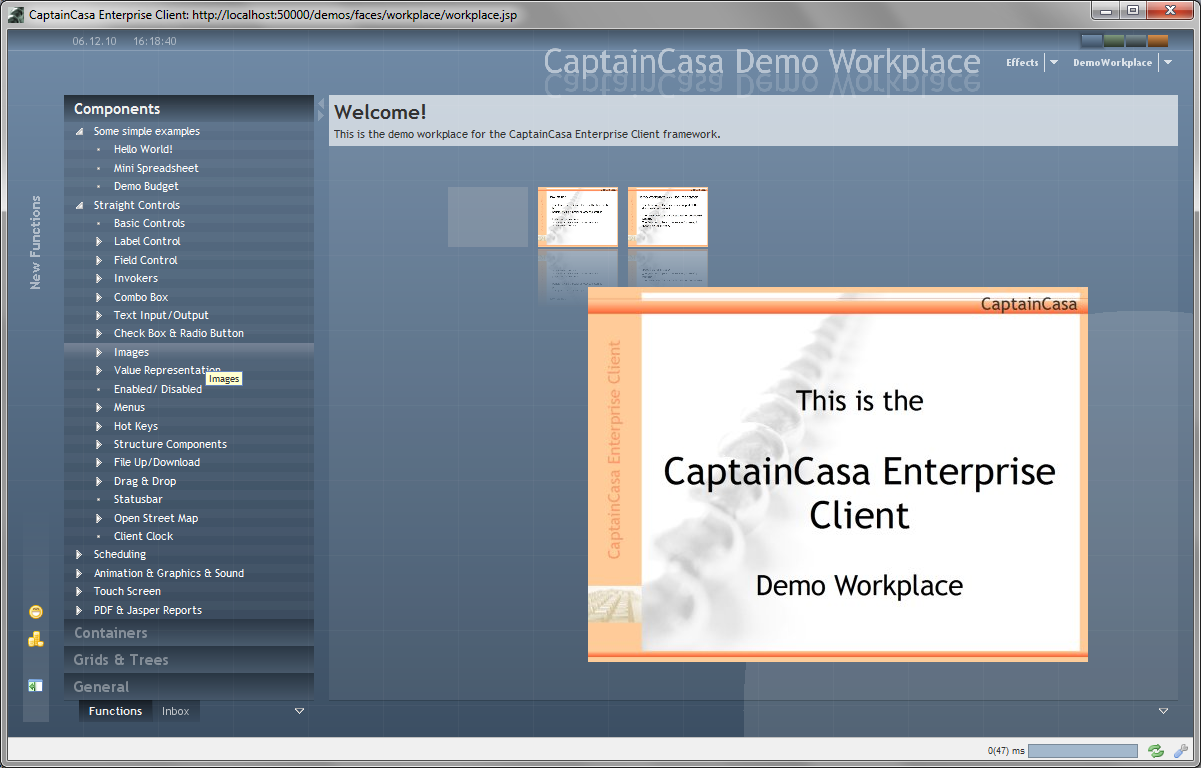This screenshot has height=768, width=1201.
Task: Collapse the Straight Controls tree node
Action: point(80,205)
